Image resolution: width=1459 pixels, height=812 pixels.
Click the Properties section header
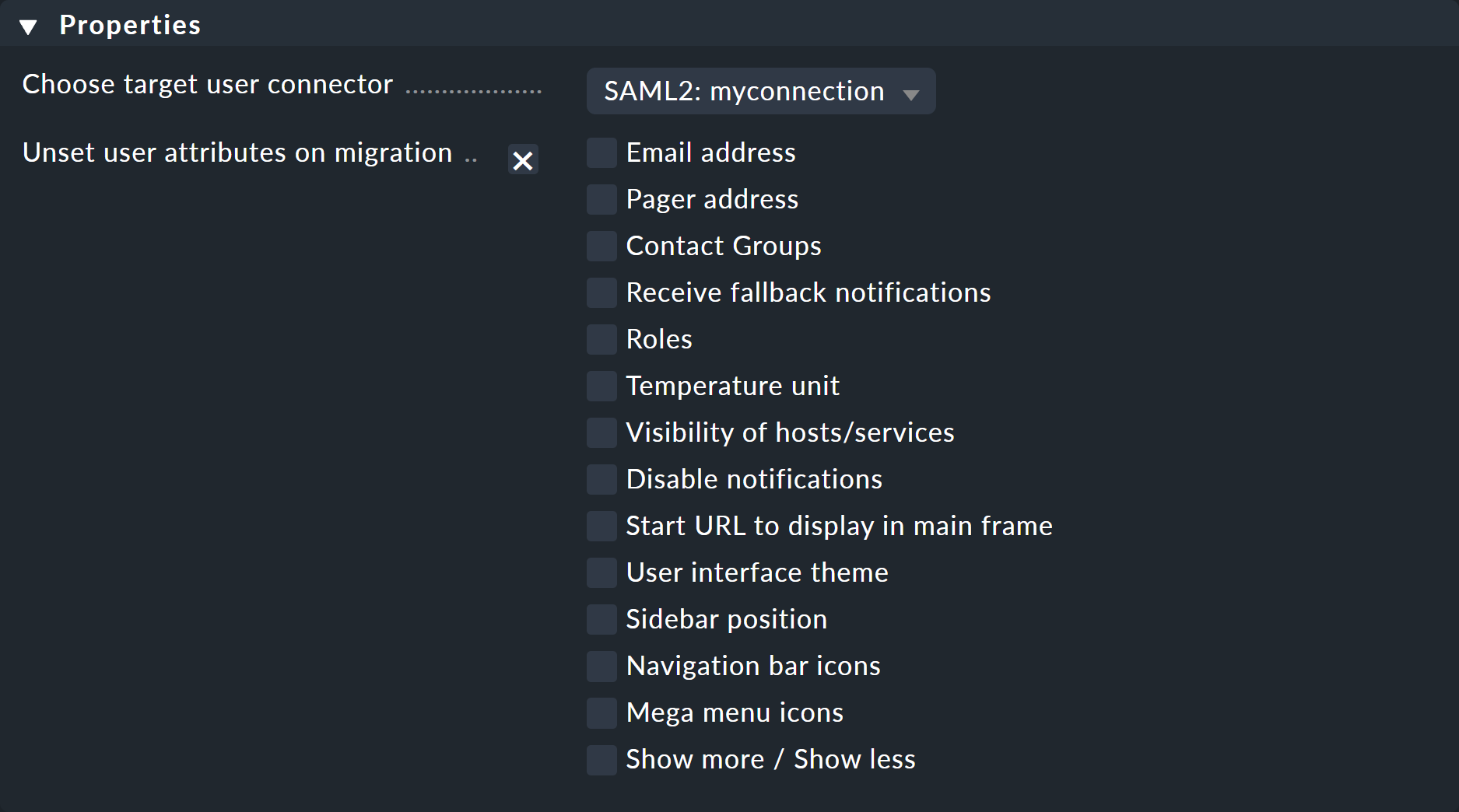[x=129, y=24]
